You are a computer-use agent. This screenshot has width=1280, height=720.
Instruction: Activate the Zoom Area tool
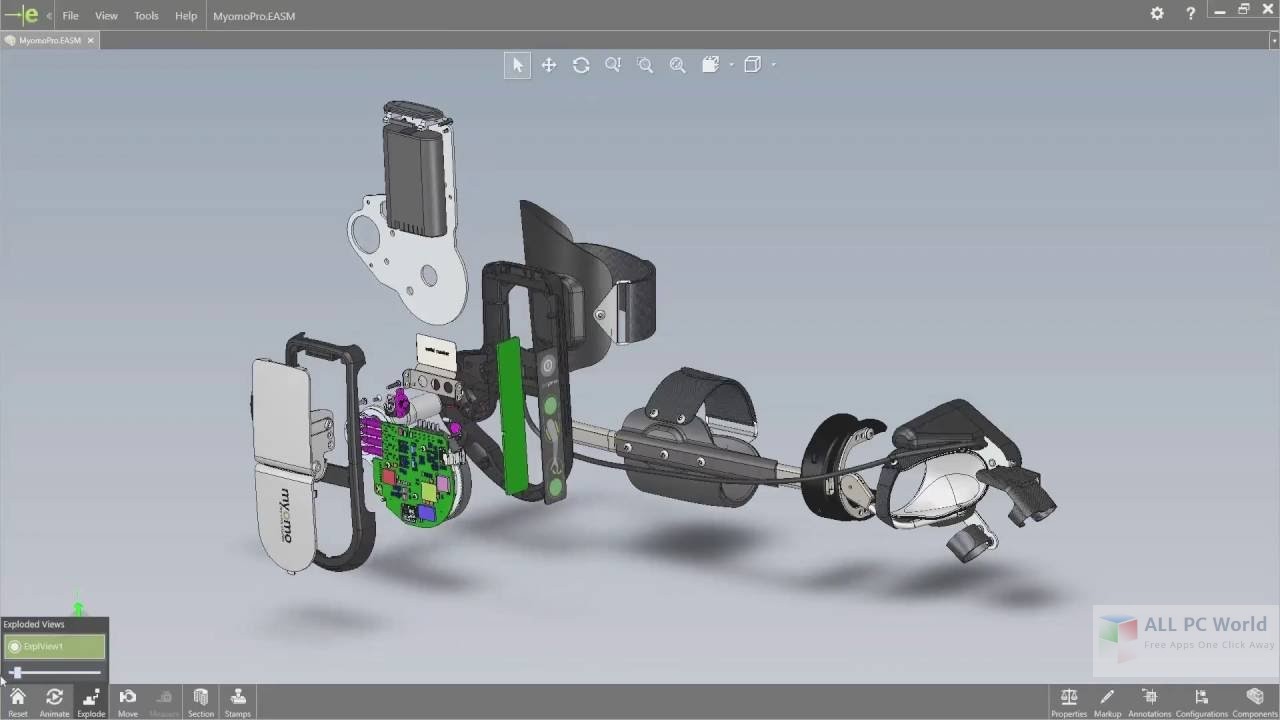[645, 64]
